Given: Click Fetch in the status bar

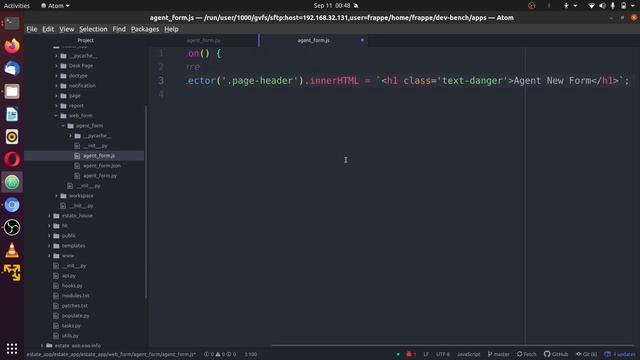Looking at the screenshot, I should click(x=527, y=354).
